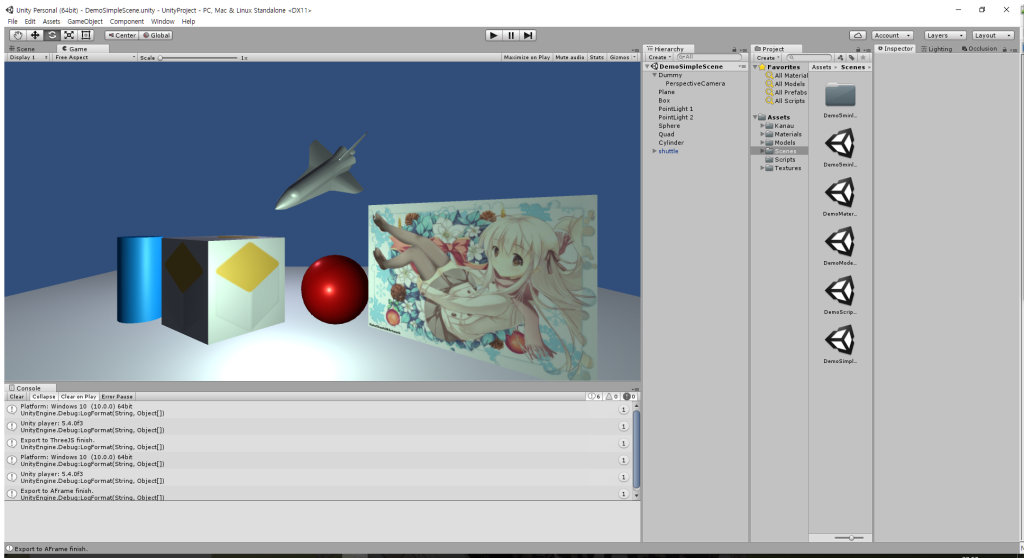Click the Hierarchy panel lock icon

pyautogui.click(x=734, y=50)
